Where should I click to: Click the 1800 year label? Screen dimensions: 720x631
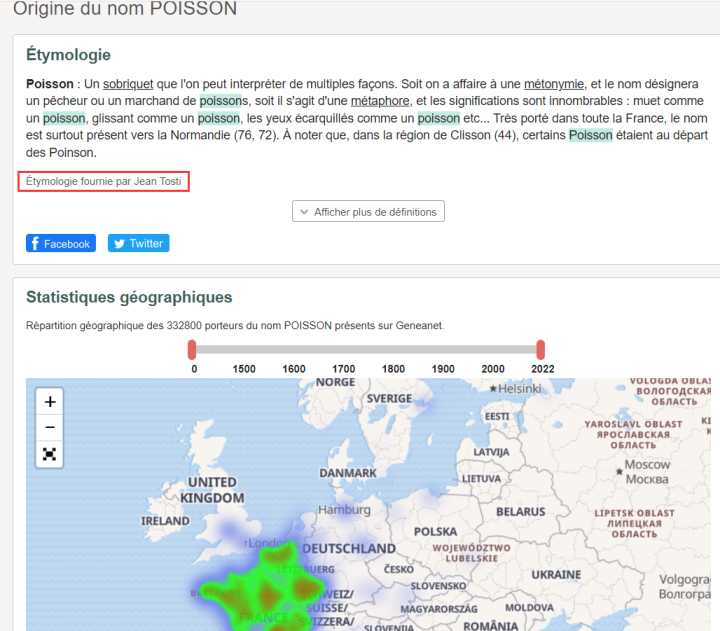pos(394,369)
